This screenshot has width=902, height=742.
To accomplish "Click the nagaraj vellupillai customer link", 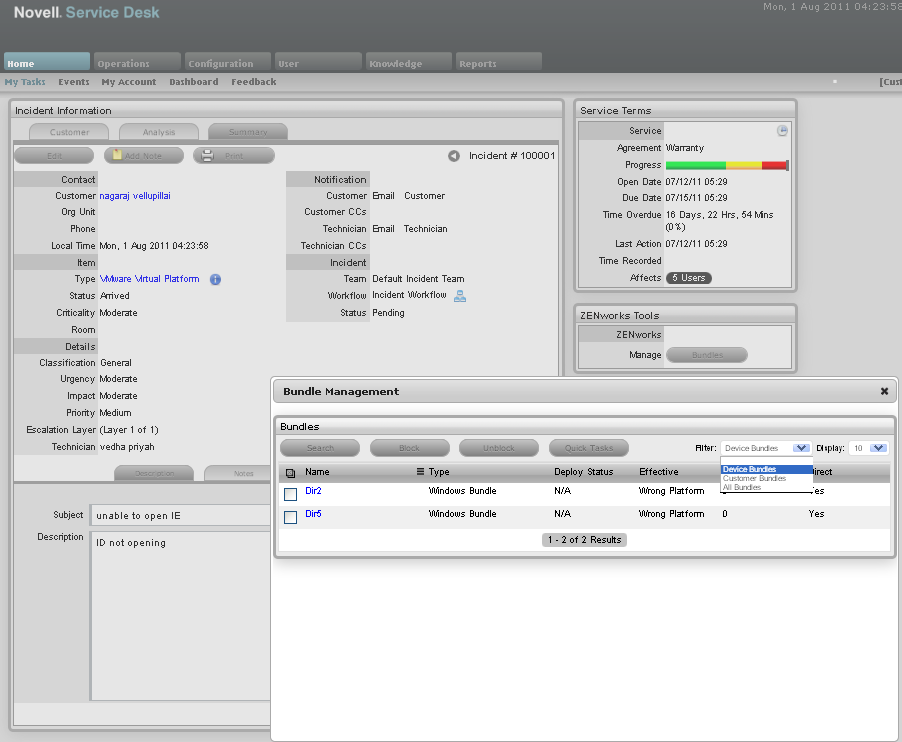I will tap(135, 196).
